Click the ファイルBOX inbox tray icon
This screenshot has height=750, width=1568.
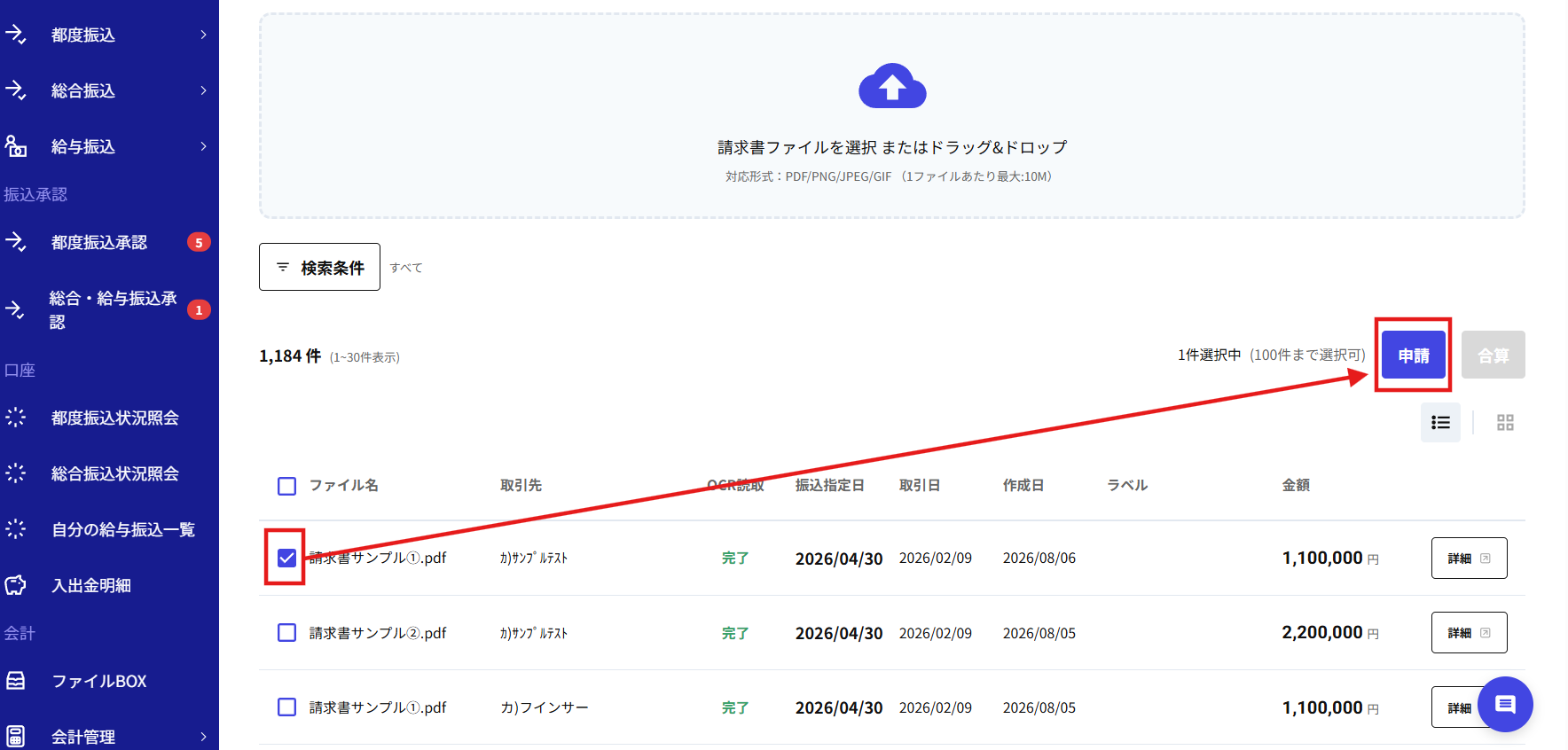click(x=16, y=681)
